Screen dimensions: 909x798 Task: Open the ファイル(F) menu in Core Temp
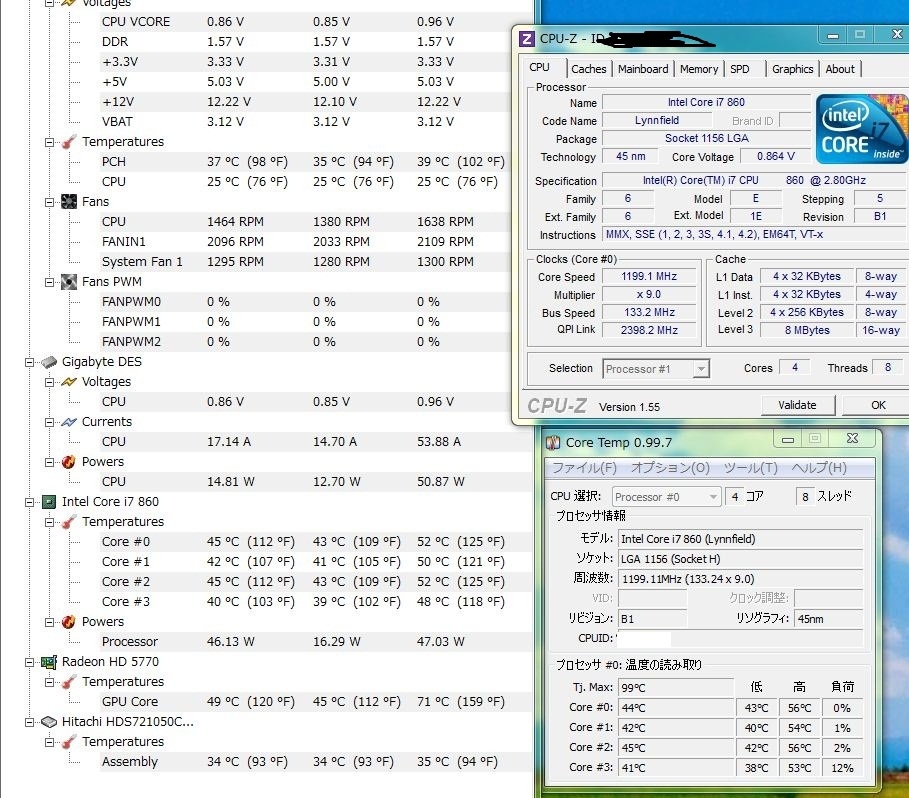(x=584, y=468)
